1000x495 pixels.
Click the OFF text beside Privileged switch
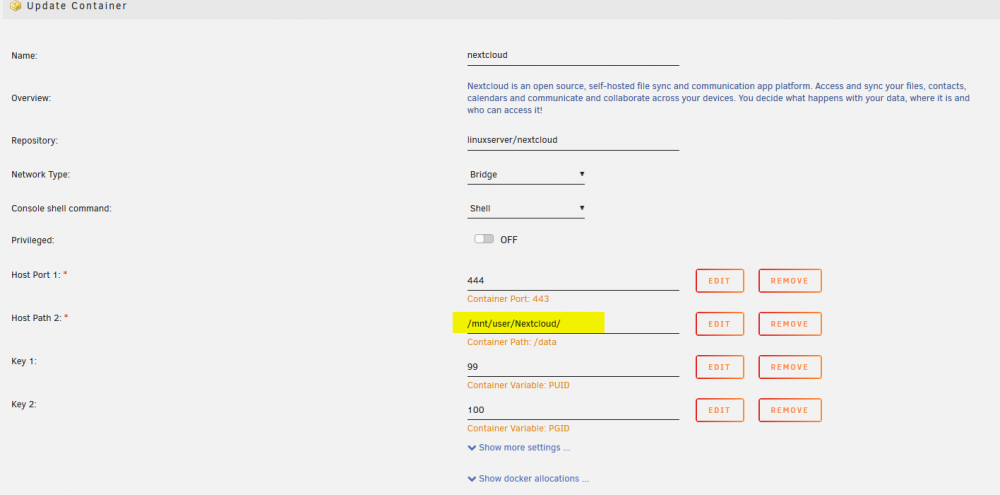coord(509,240)
